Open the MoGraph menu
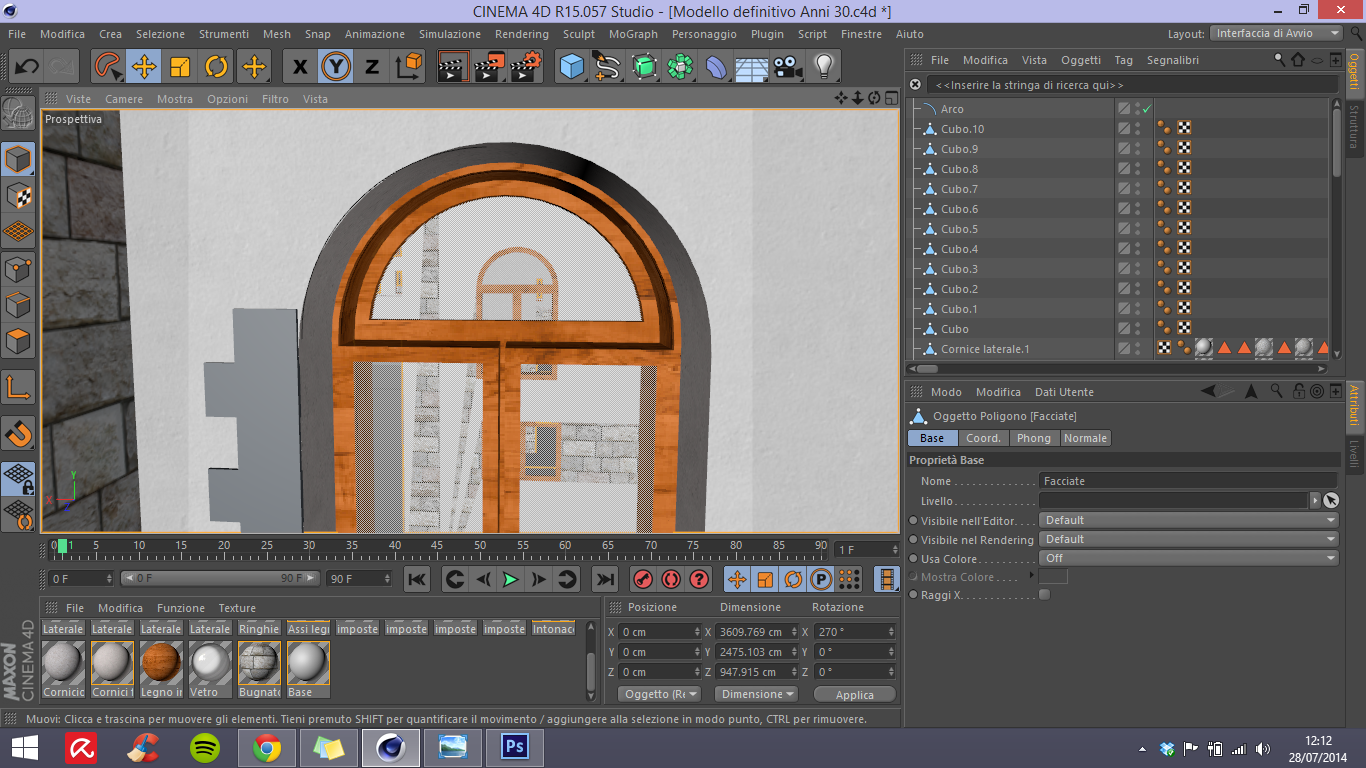Screen dimensions: 1366x768 pyautogui.click(x=633, y=34)
